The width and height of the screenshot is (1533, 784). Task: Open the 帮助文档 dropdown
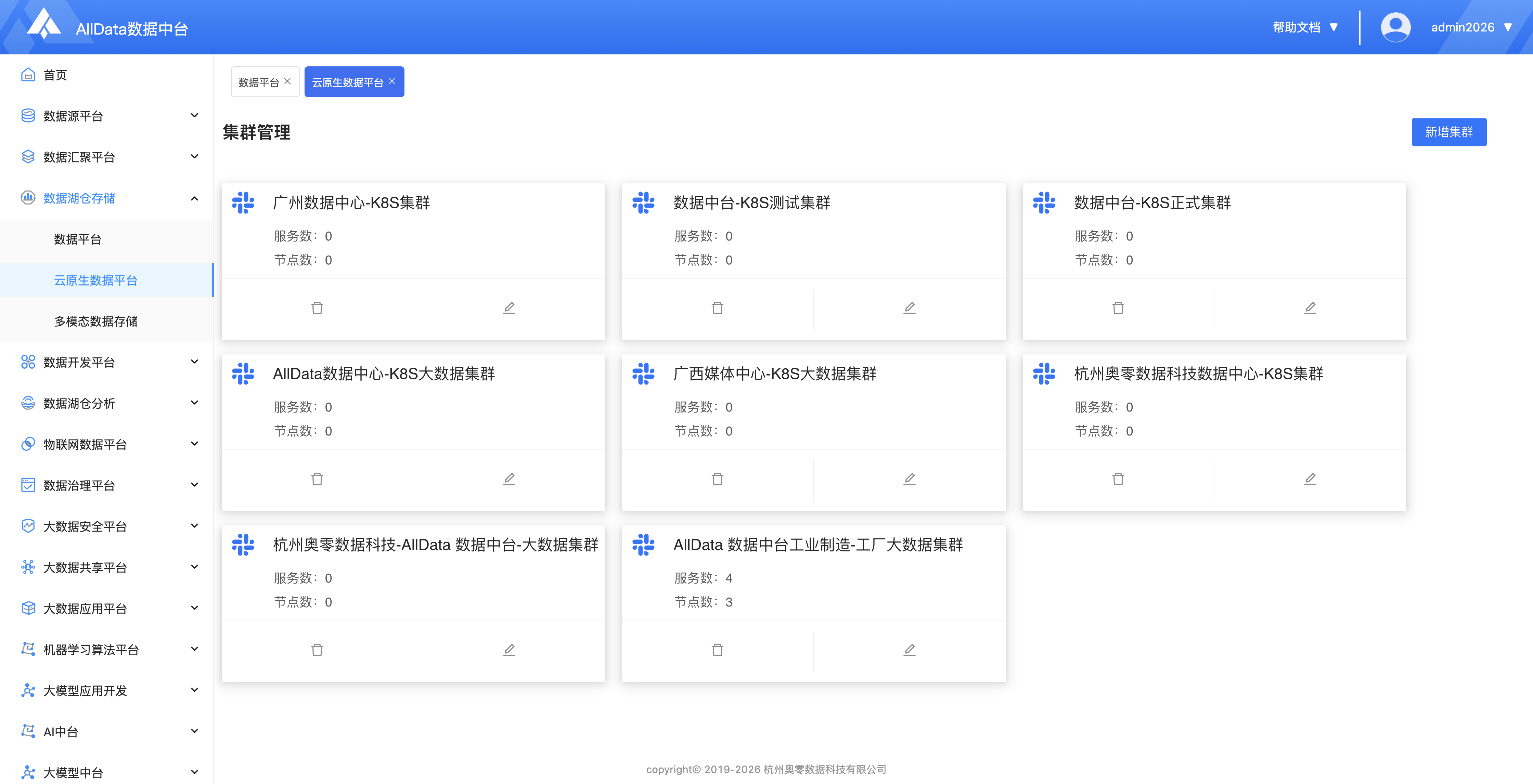[x=1305, y=27]
